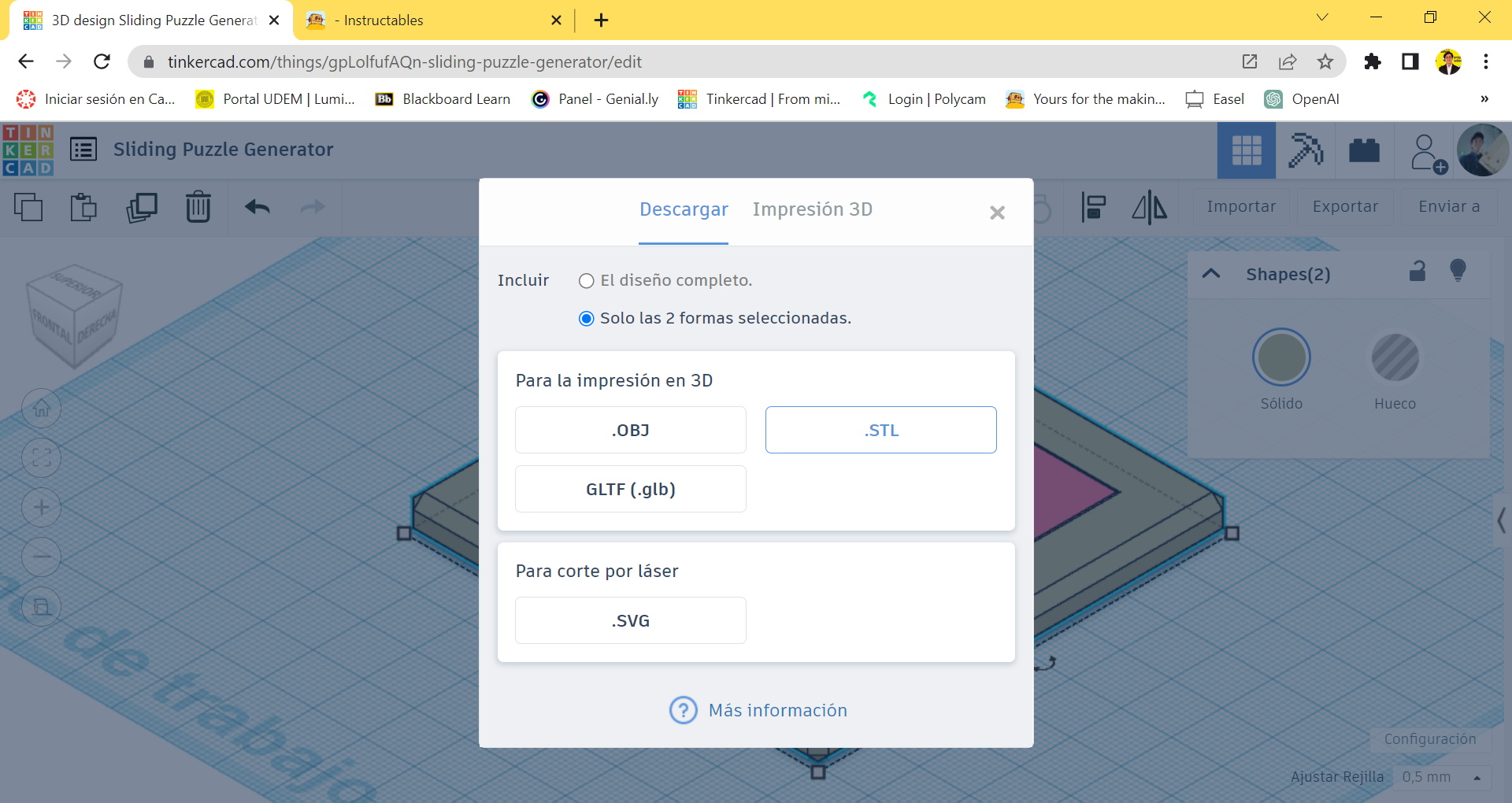Zoom out with the minus icon

[x=42, y=557]
